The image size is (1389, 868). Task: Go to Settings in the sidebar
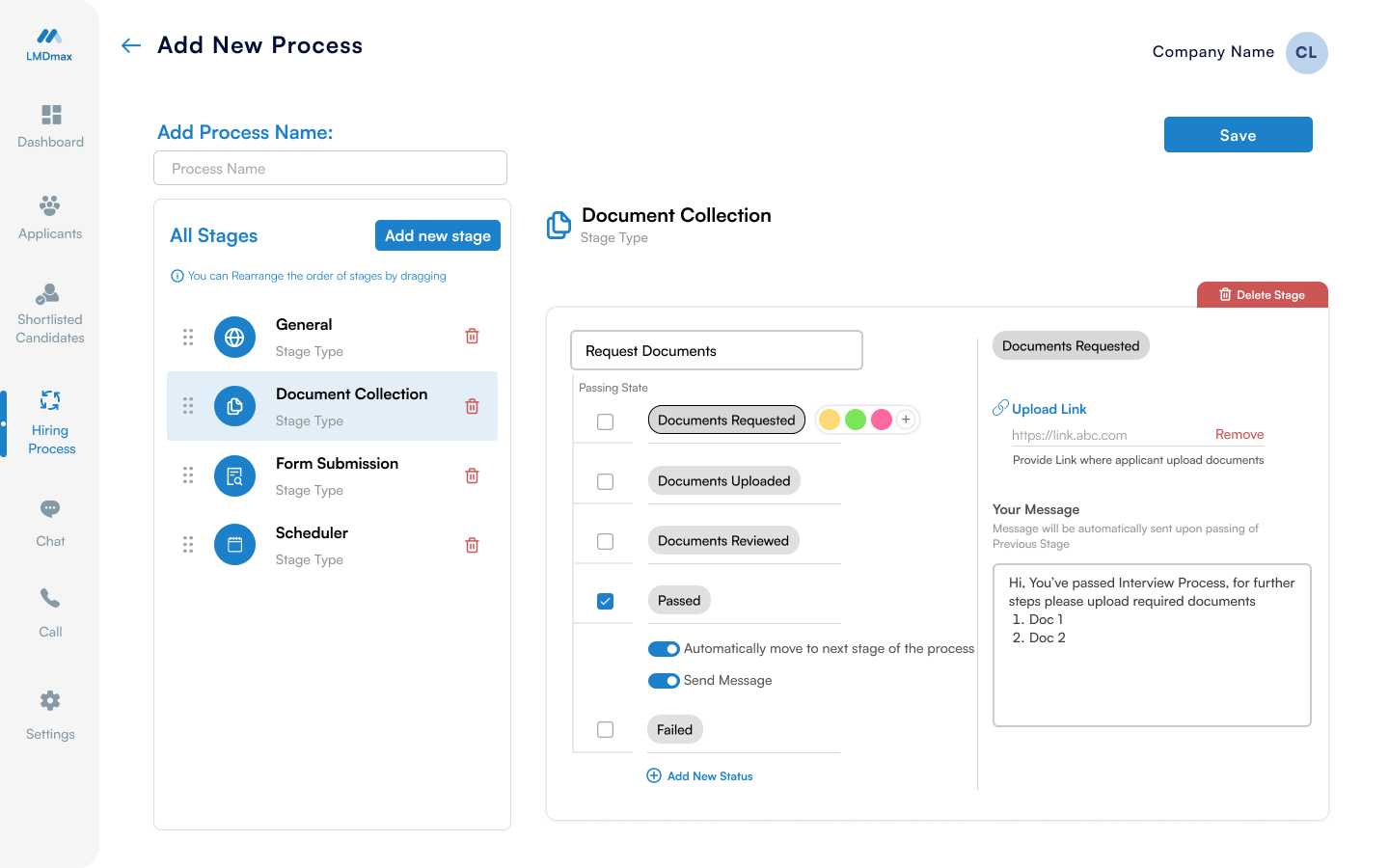[50, 715]
